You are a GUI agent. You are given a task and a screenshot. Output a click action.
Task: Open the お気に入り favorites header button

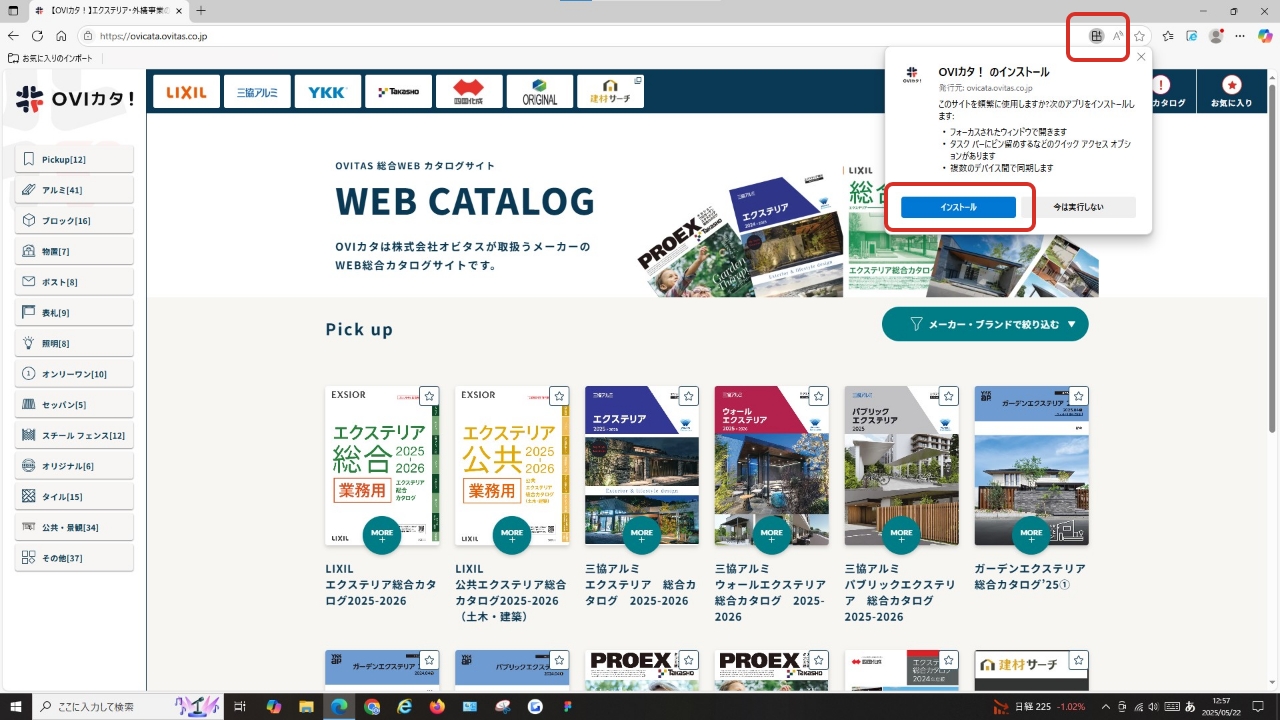(x=1232, y=92)
